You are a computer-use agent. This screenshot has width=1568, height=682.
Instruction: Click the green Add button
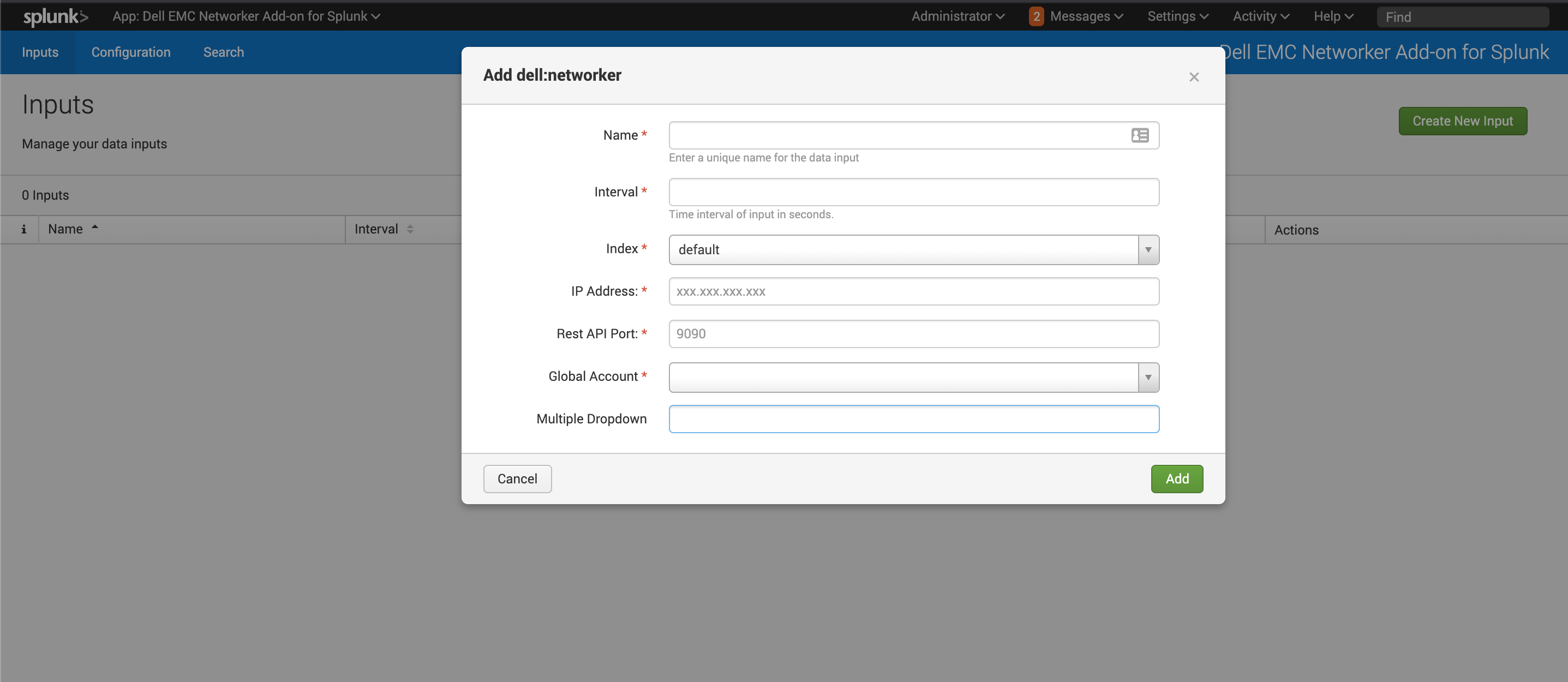click(x=1177, y=478)
